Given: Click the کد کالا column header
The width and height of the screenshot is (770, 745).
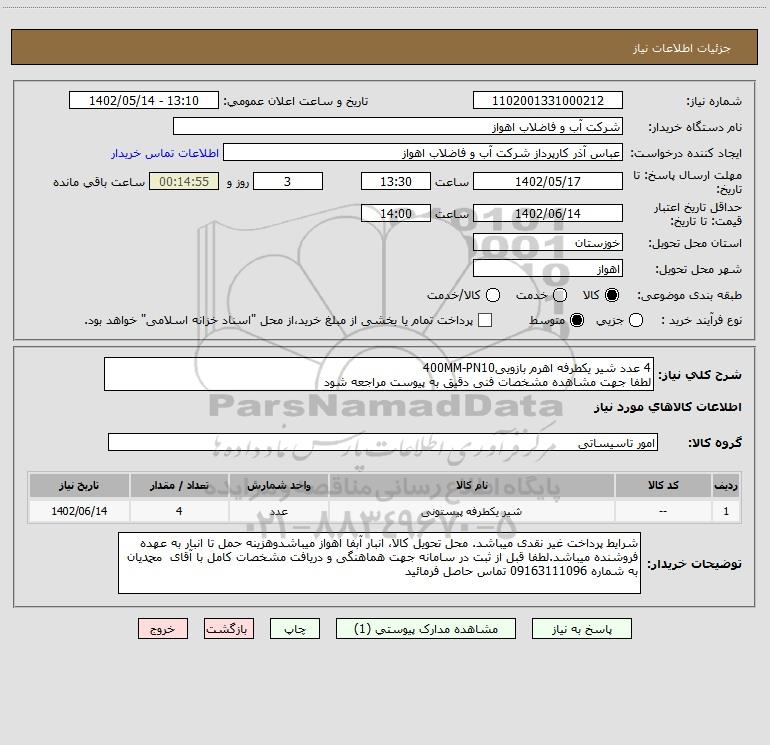Looking at the screenshot, I should tap(663, 485).
